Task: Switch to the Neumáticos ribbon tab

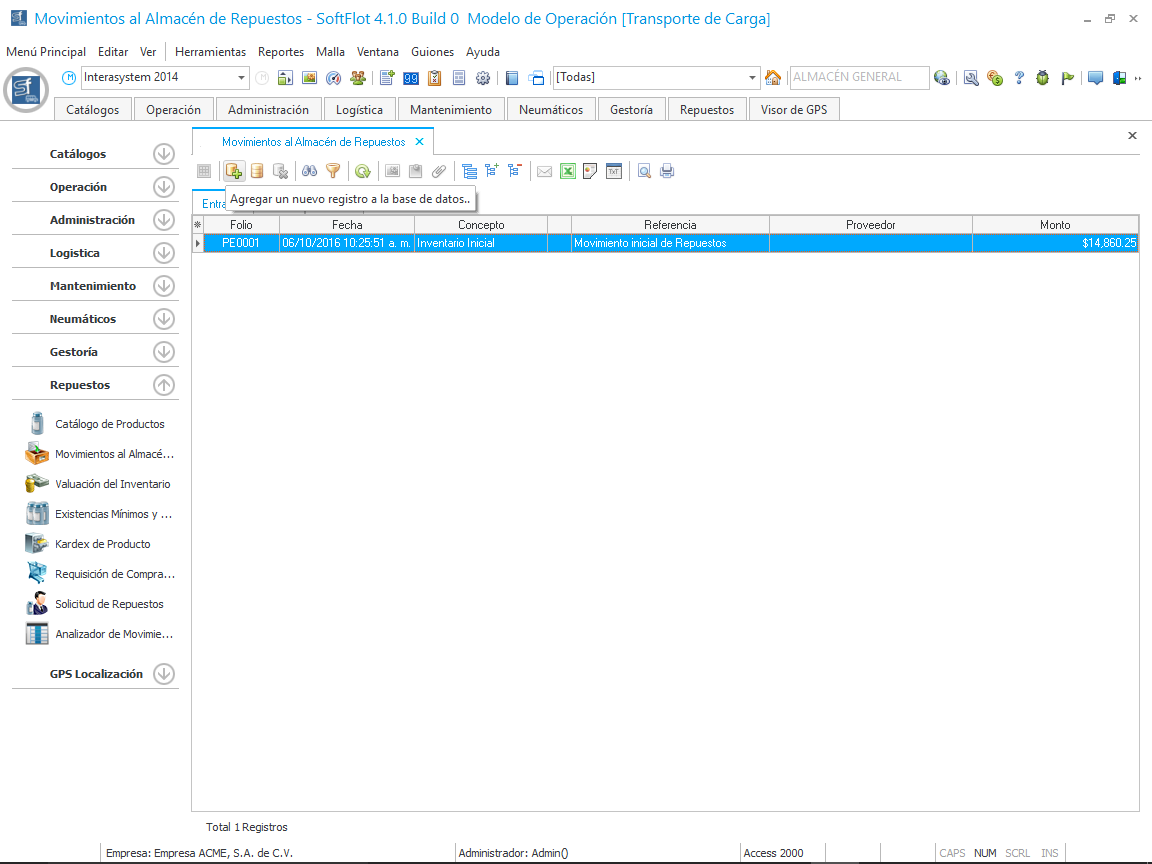Action: (550, 110)
